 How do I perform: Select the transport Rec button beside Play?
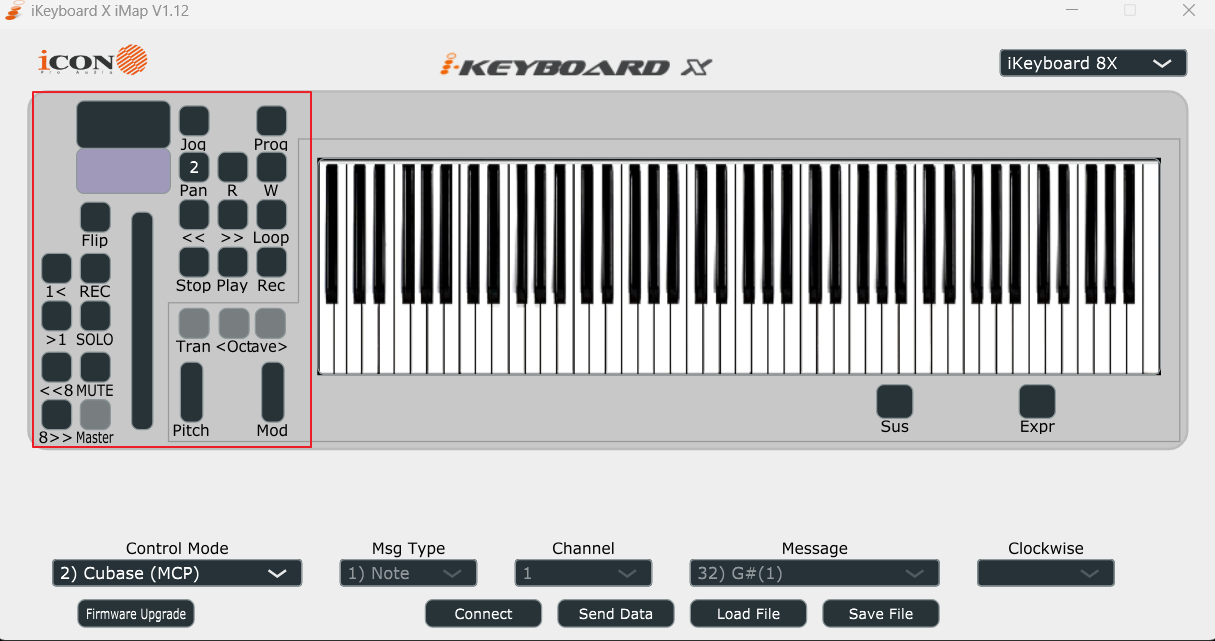coord(271,262)
